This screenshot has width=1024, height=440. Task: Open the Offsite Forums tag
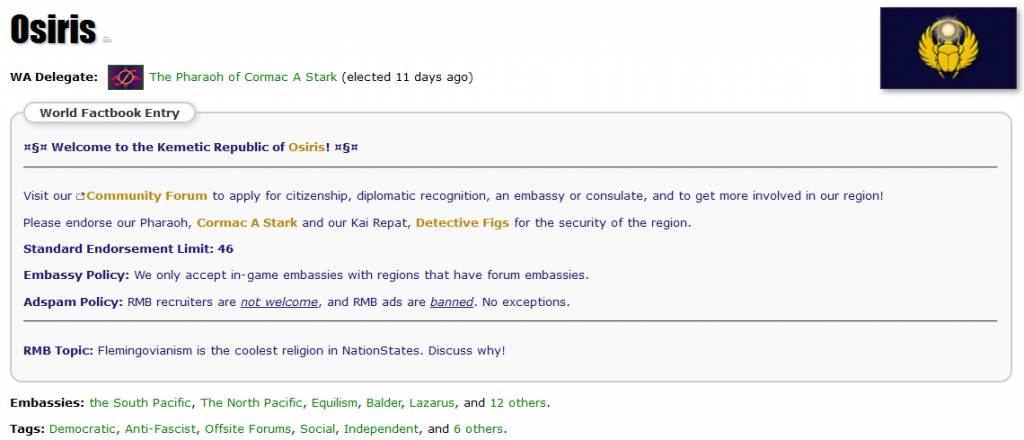[x=246, y=429]
